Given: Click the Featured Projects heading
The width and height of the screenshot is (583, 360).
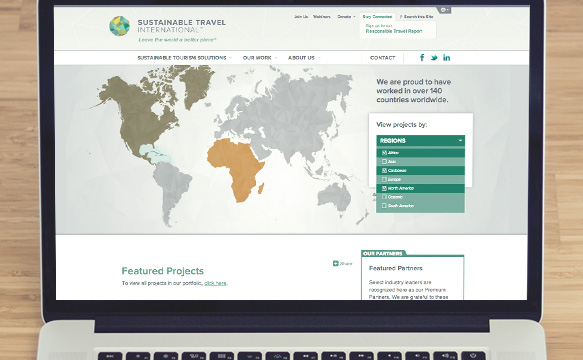Looking at the screenshot, I should [162, 271].
